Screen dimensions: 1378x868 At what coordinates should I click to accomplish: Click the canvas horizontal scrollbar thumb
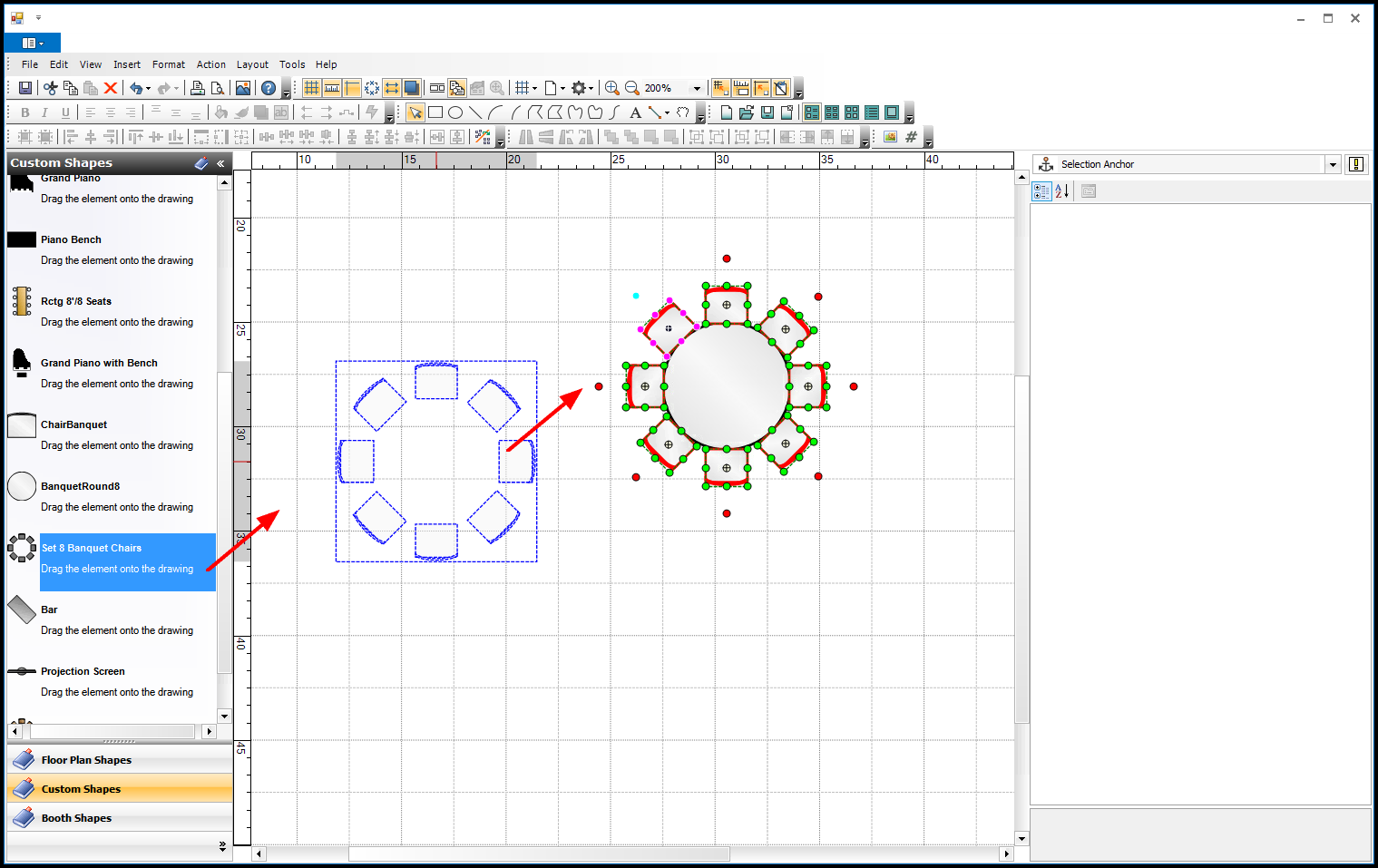click(x=539, y=853)
